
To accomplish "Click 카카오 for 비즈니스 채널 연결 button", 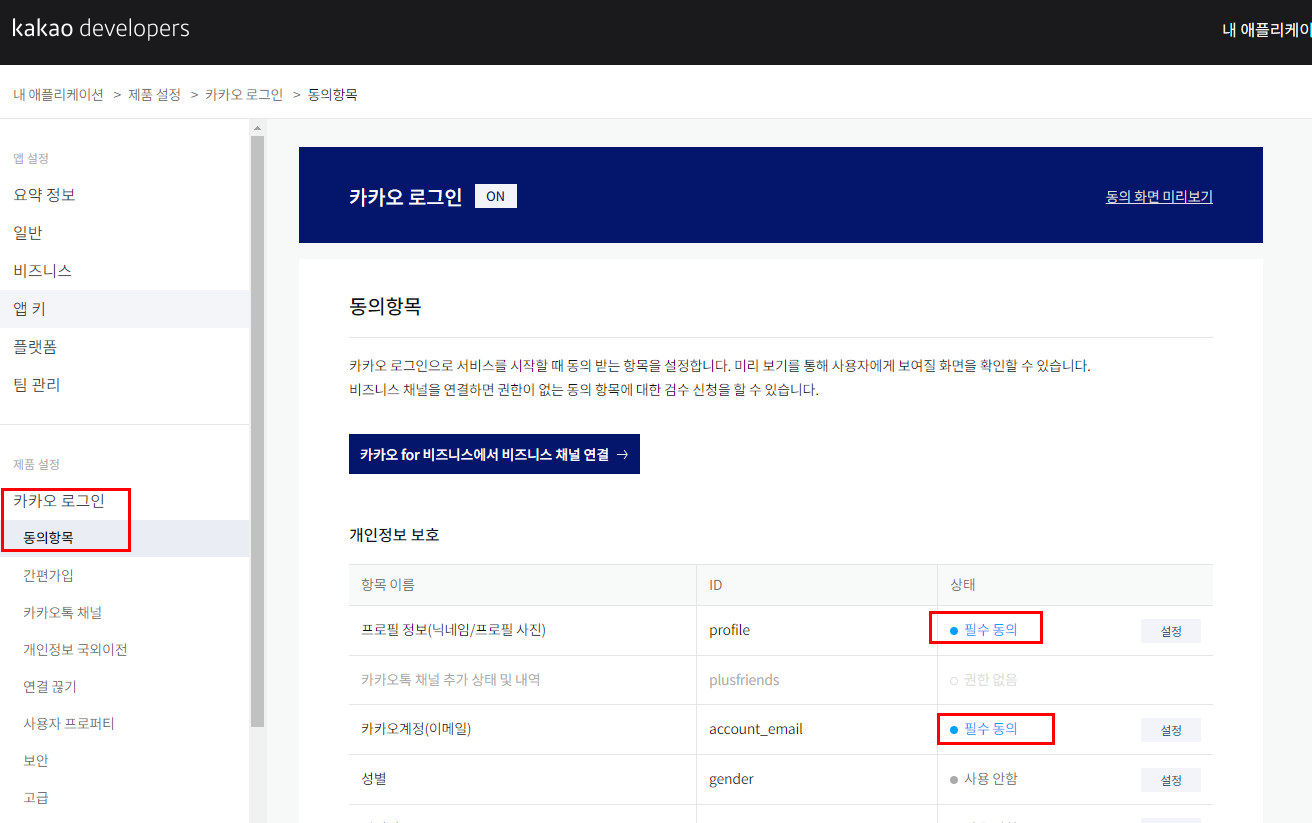I will coord(494,454).
